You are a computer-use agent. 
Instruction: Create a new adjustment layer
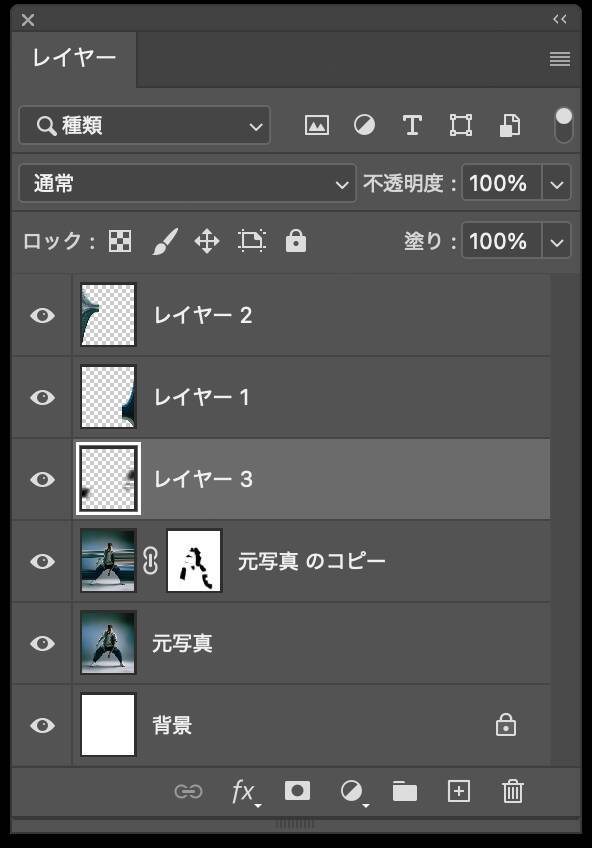pyautogui.click(x=351, y=791)
